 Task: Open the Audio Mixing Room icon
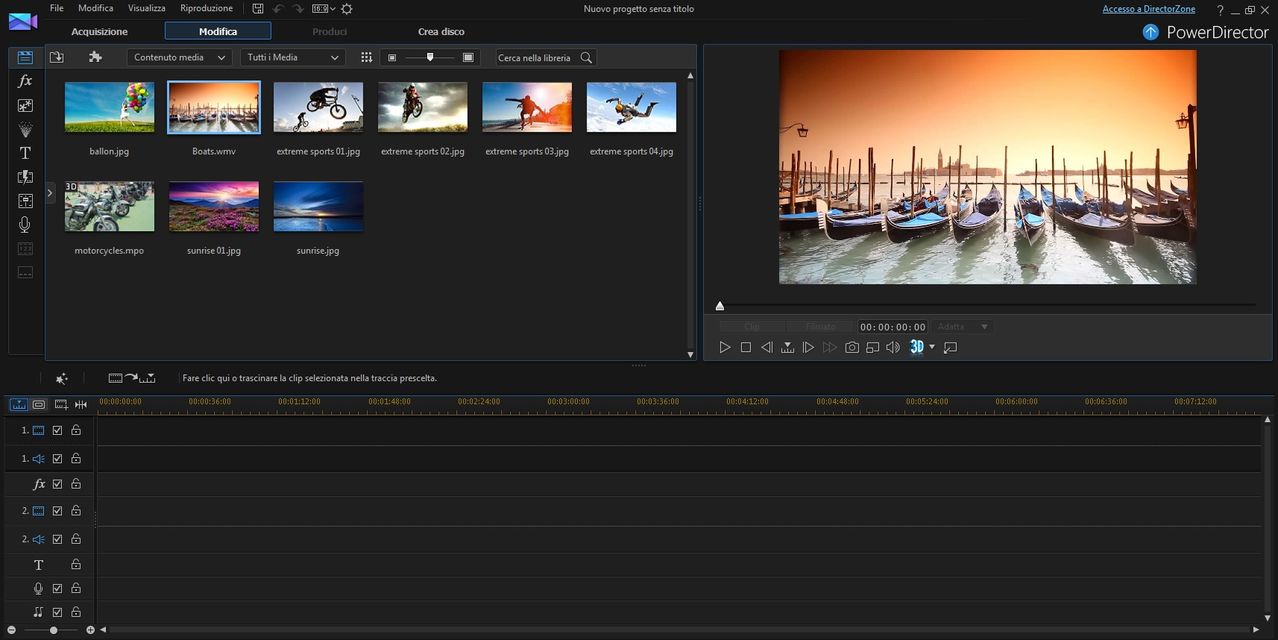(x=25, y=201)
